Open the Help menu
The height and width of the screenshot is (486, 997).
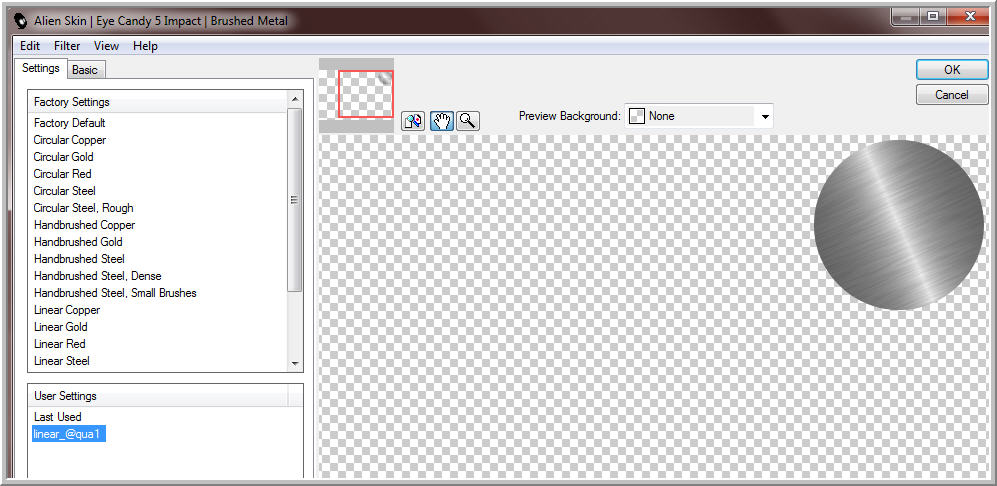145,46
